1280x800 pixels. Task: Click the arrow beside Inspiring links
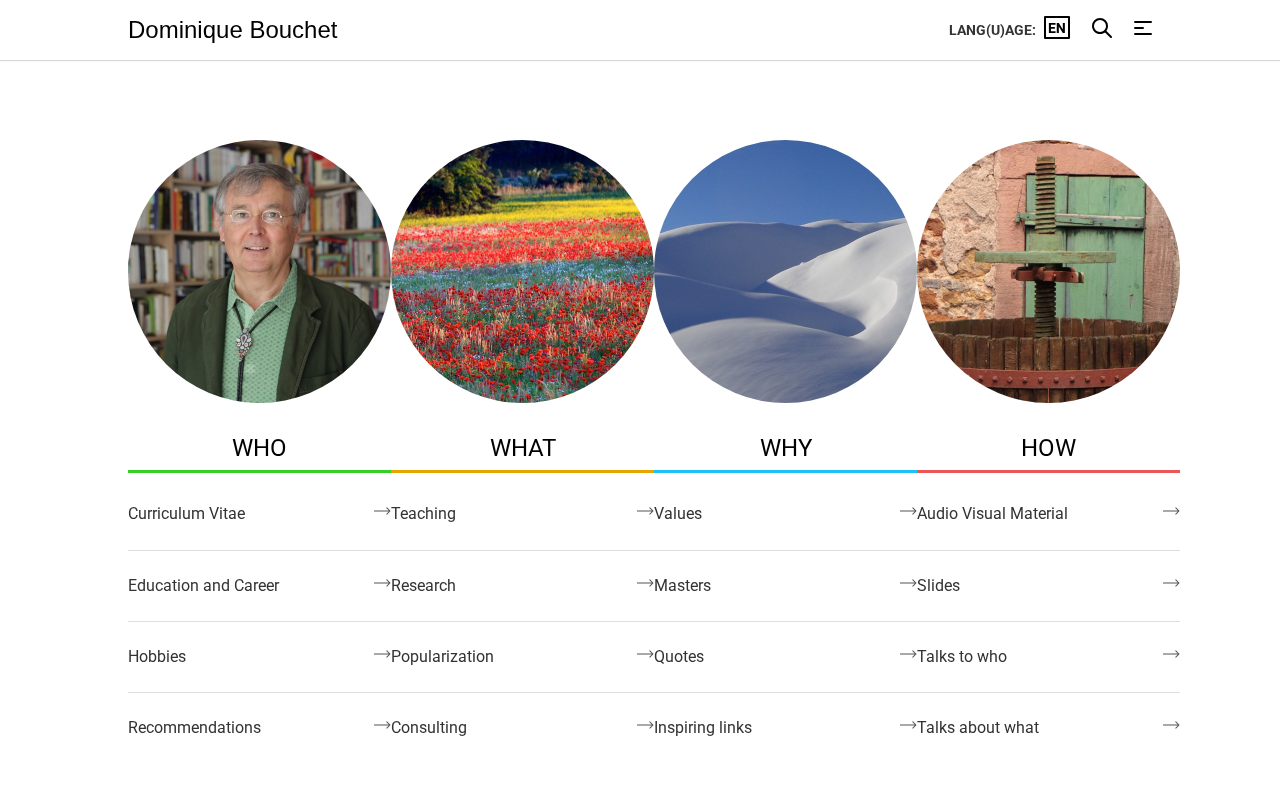908,725
